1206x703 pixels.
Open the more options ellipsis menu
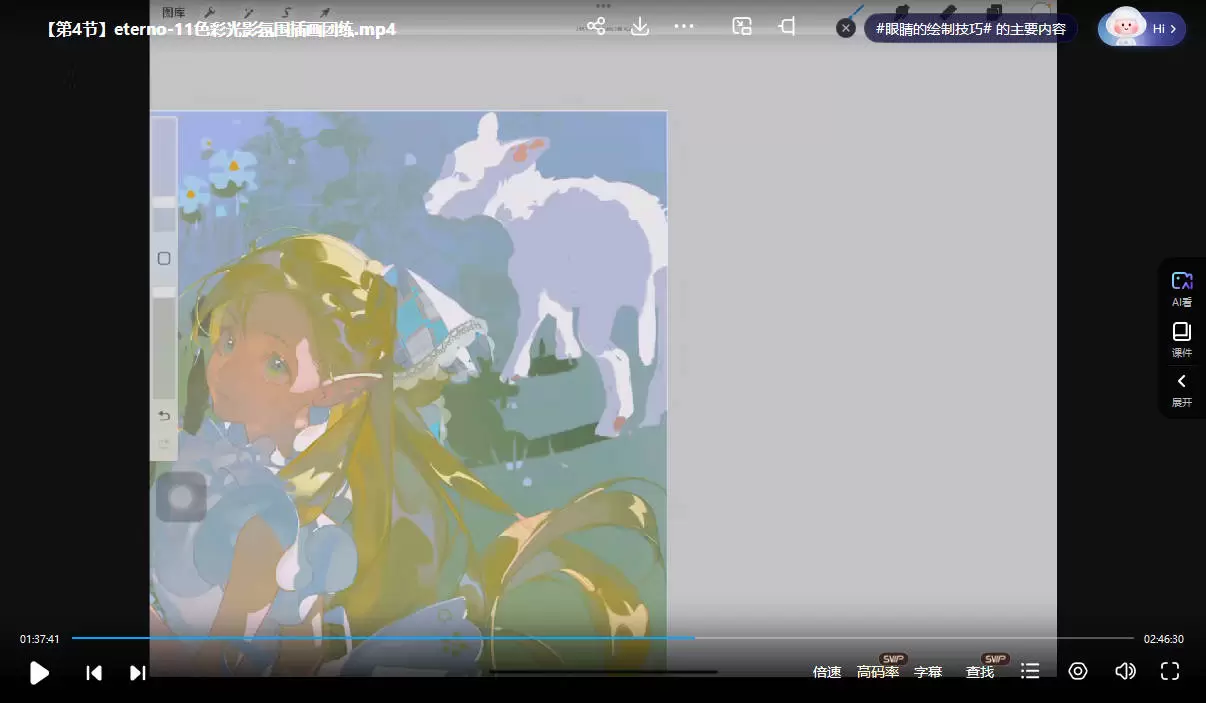pos(684,26)
